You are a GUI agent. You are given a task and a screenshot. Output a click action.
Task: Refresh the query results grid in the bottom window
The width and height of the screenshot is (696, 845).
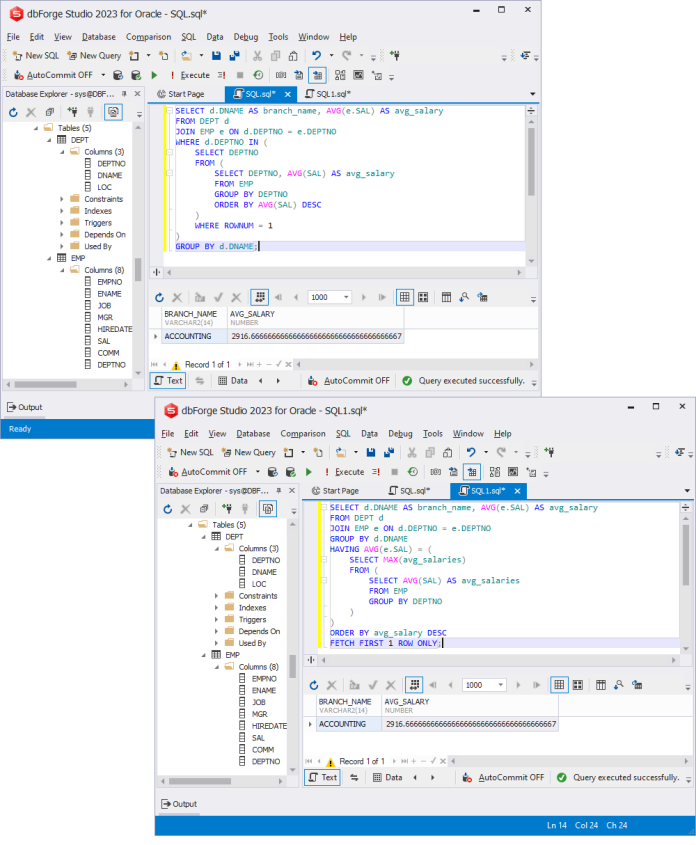click(314, 685)
